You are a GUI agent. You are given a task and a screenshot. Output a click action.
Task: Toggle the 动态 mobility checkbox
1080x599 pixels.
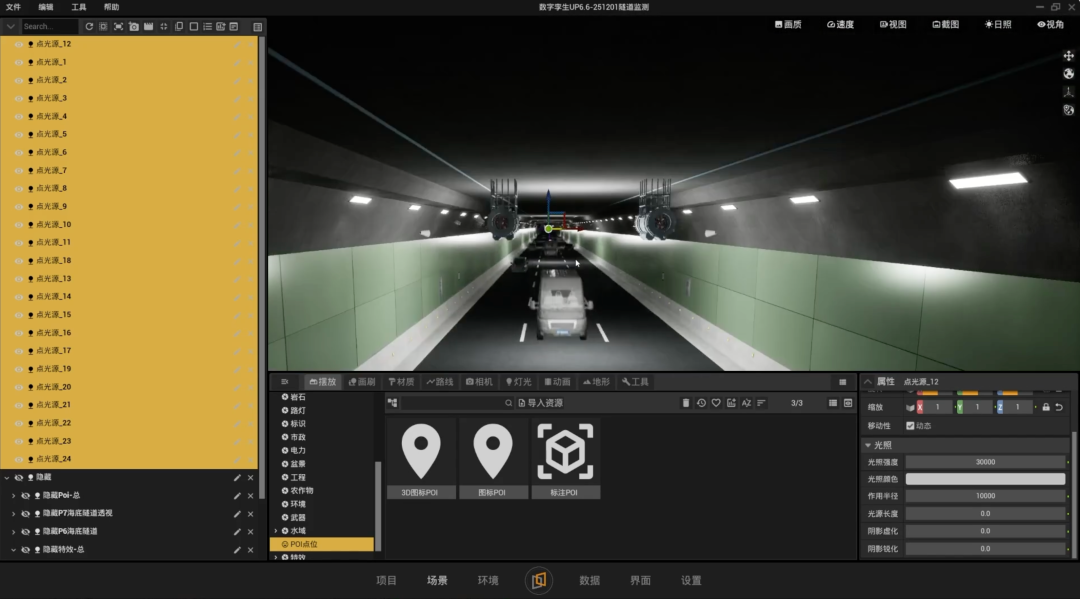(910, 425)
